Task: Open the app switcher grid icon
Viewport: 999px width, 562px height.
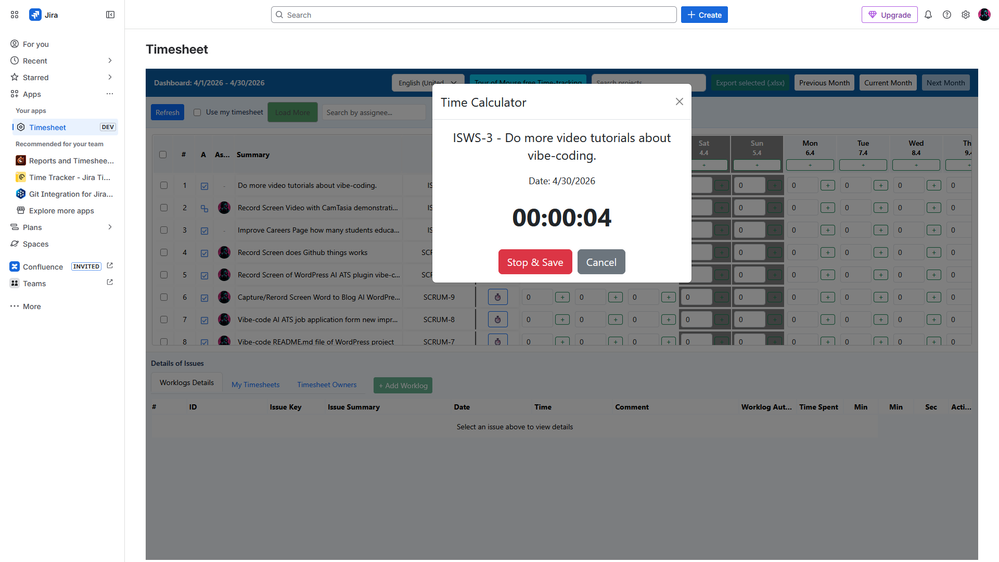Action: click(x=15, y=15)
